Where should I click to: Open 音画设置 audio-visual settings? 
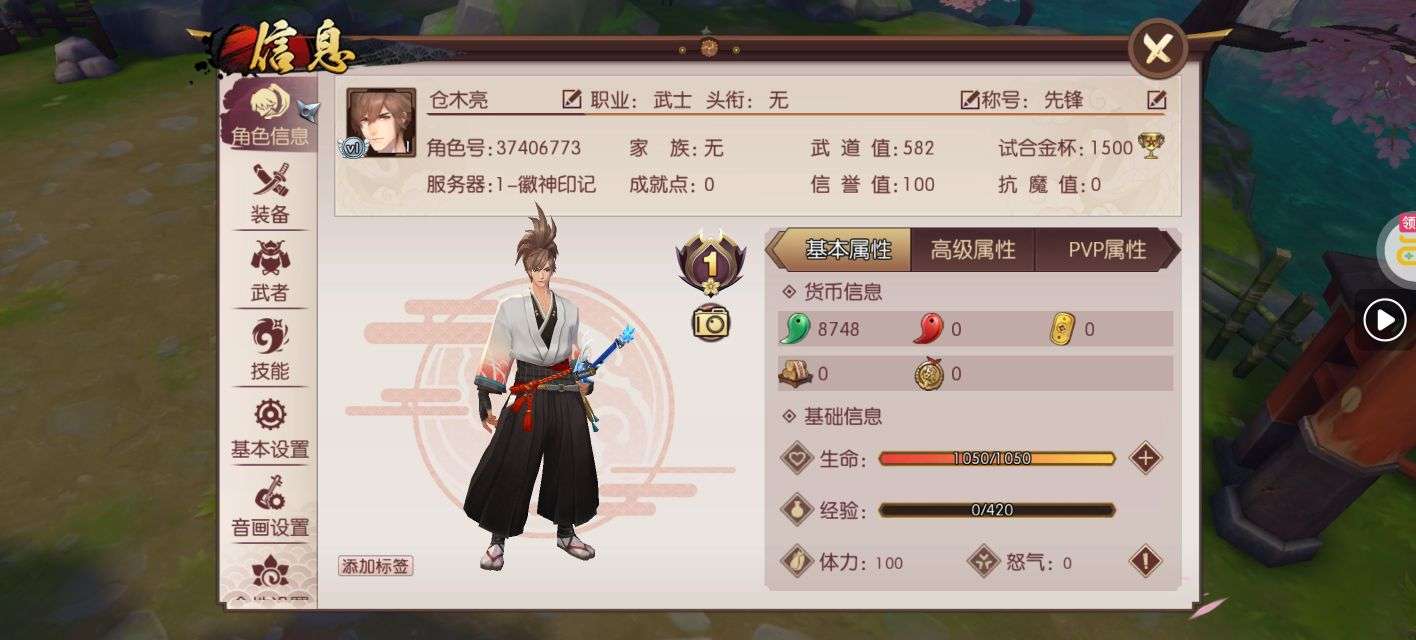click(269, 506)
